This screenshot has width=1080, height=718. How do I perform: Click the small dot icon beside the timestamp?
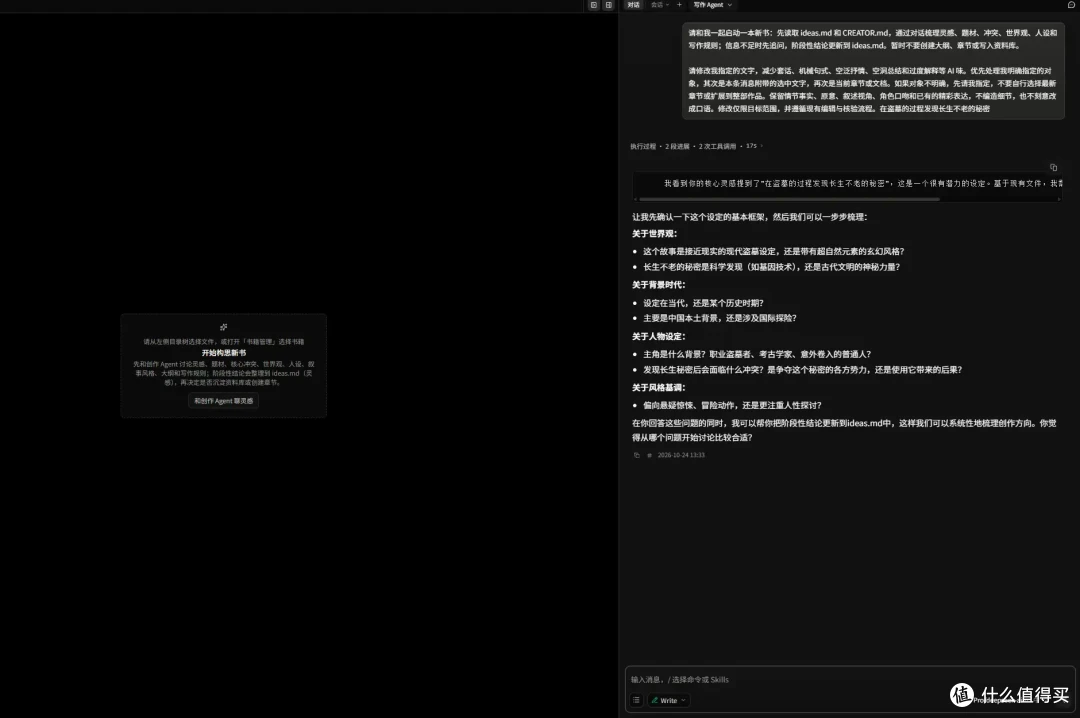tap(650, 455)
